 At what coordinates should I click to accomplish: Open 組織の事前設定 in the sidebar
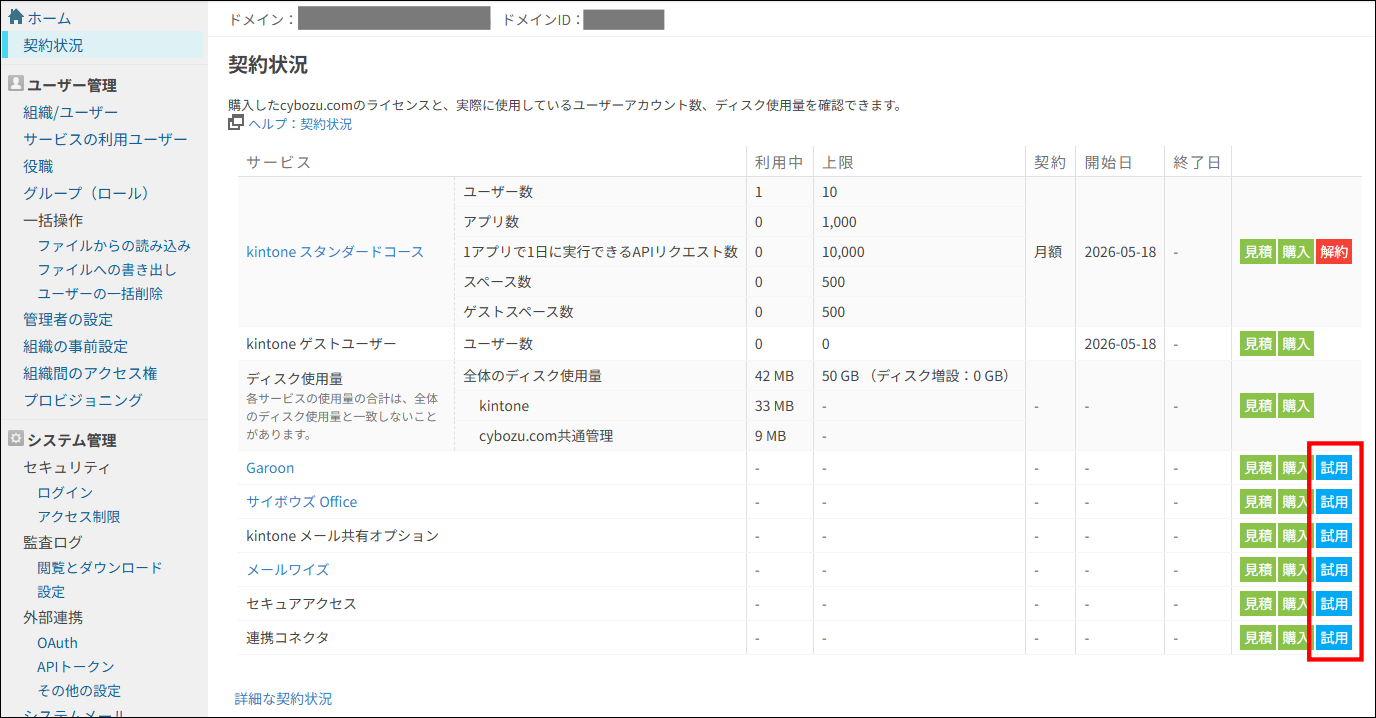coord(75,346)
